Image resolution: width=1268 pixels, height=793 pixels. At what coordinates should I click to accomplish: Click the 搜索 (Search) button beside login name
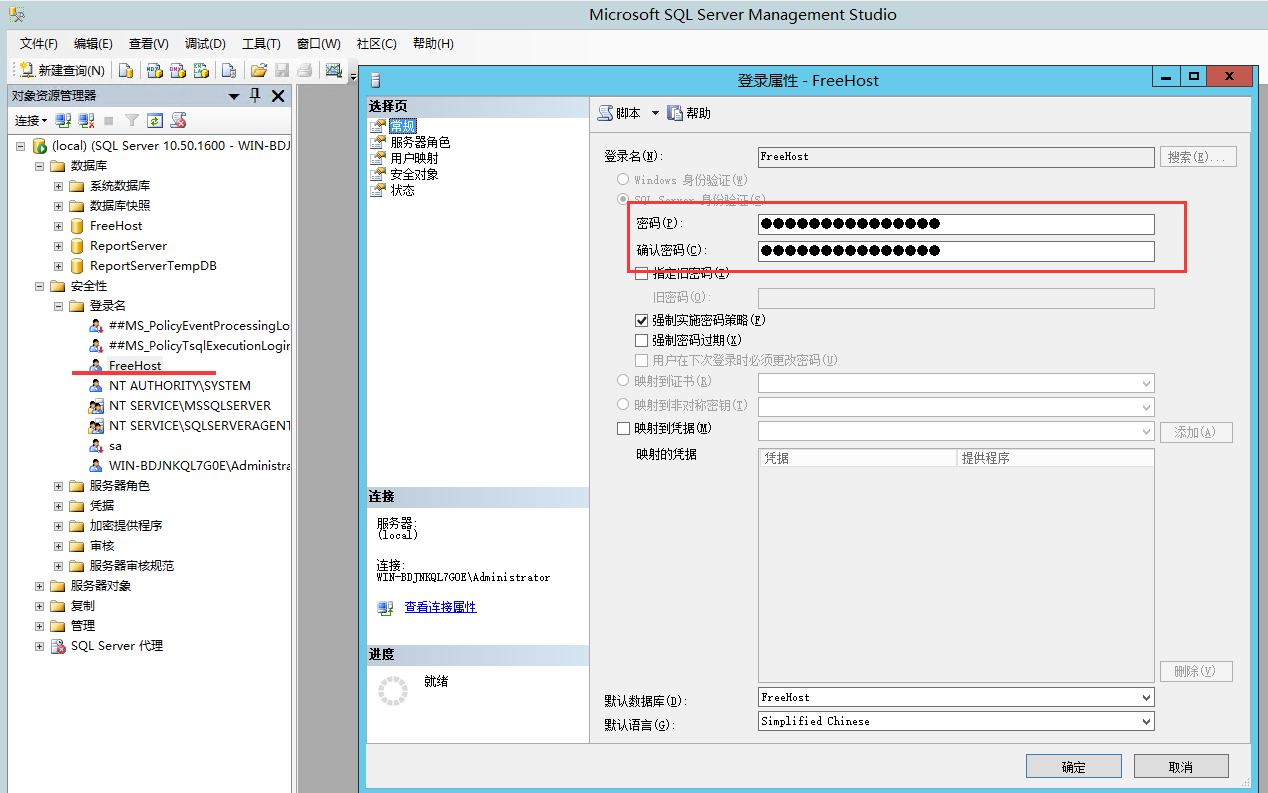(x=1198, y=157)
